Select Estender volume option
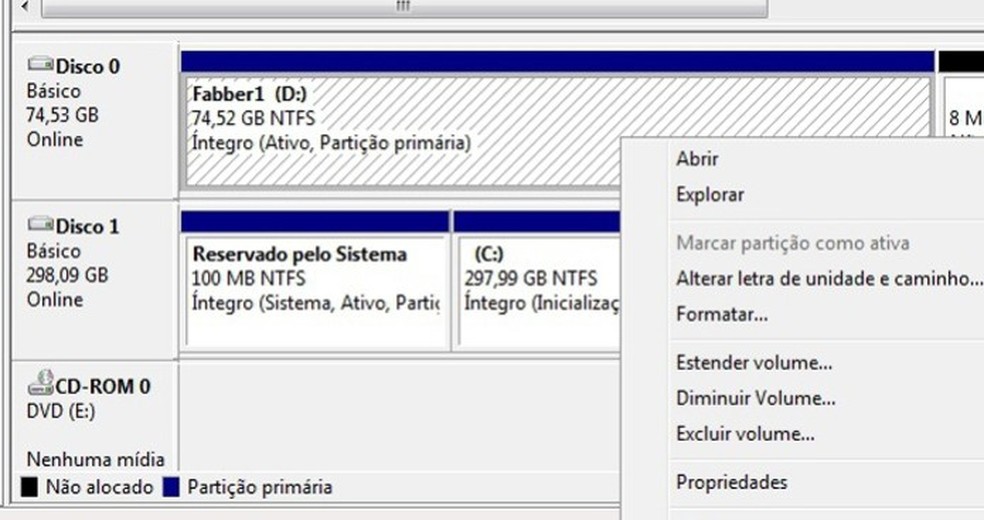984x520 pixels. tap(753, 363)
